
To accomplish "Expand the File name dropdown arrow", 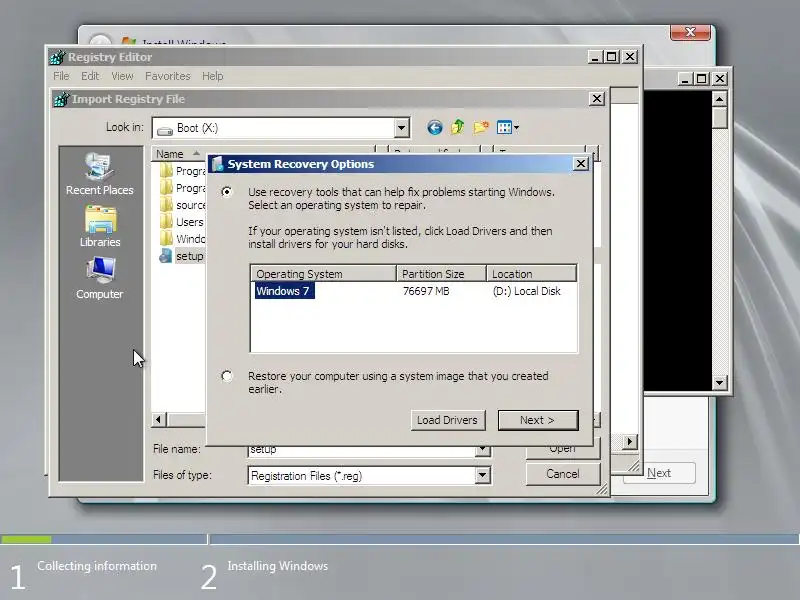I will [482, 450].
